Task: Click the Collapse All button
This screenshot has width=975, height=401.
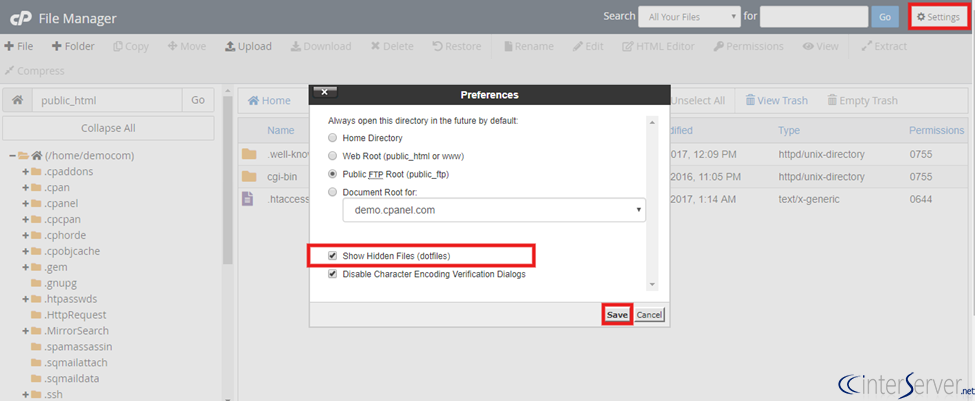Action: pyautogui.click(x=109, y=128)
